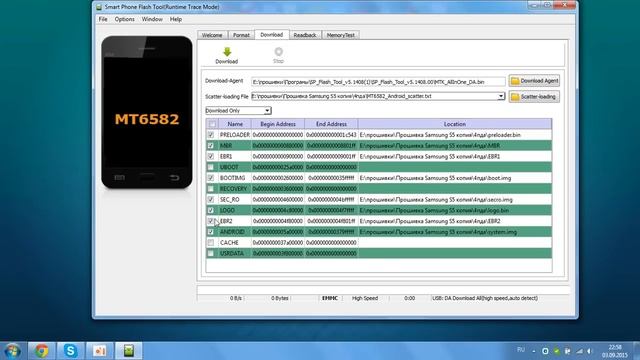The width and height of the screenshot is (640, 360).
Task: Open the MemoryTest tab
Action: coord(340,35)
